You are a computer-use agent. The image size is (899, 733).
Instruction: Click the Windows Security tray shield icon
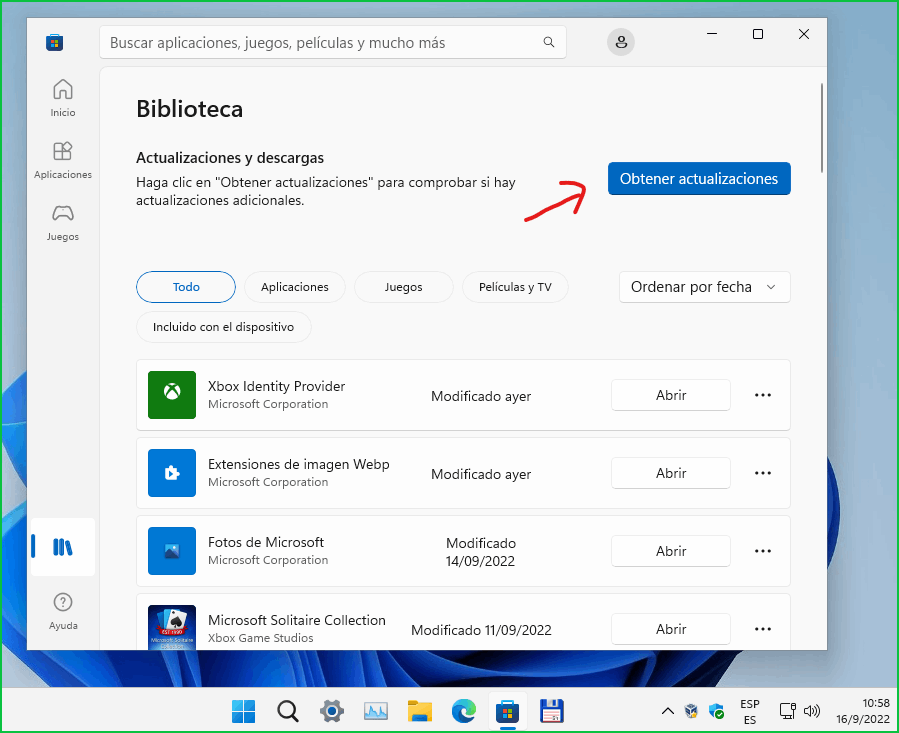(x=716, y=712)
